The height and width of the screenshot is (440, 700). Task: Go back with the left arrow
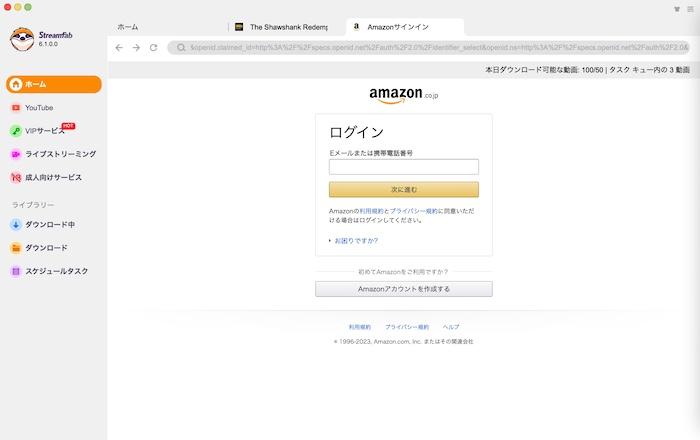(x=119, y=47)
